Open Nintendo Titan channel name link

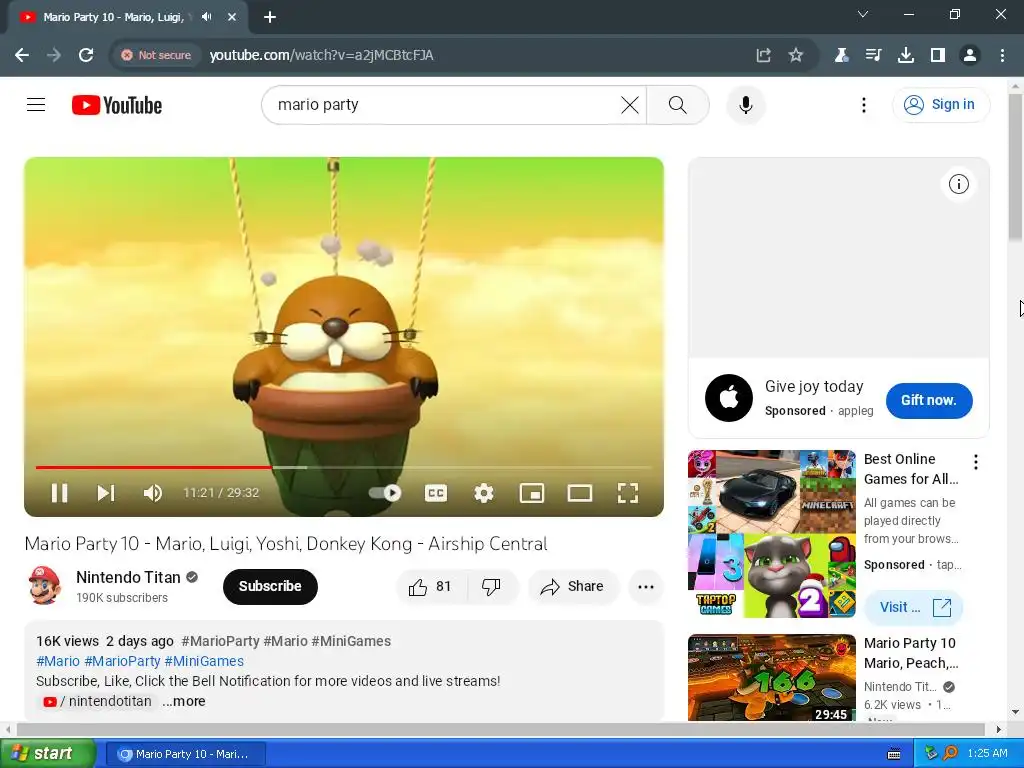128,577
